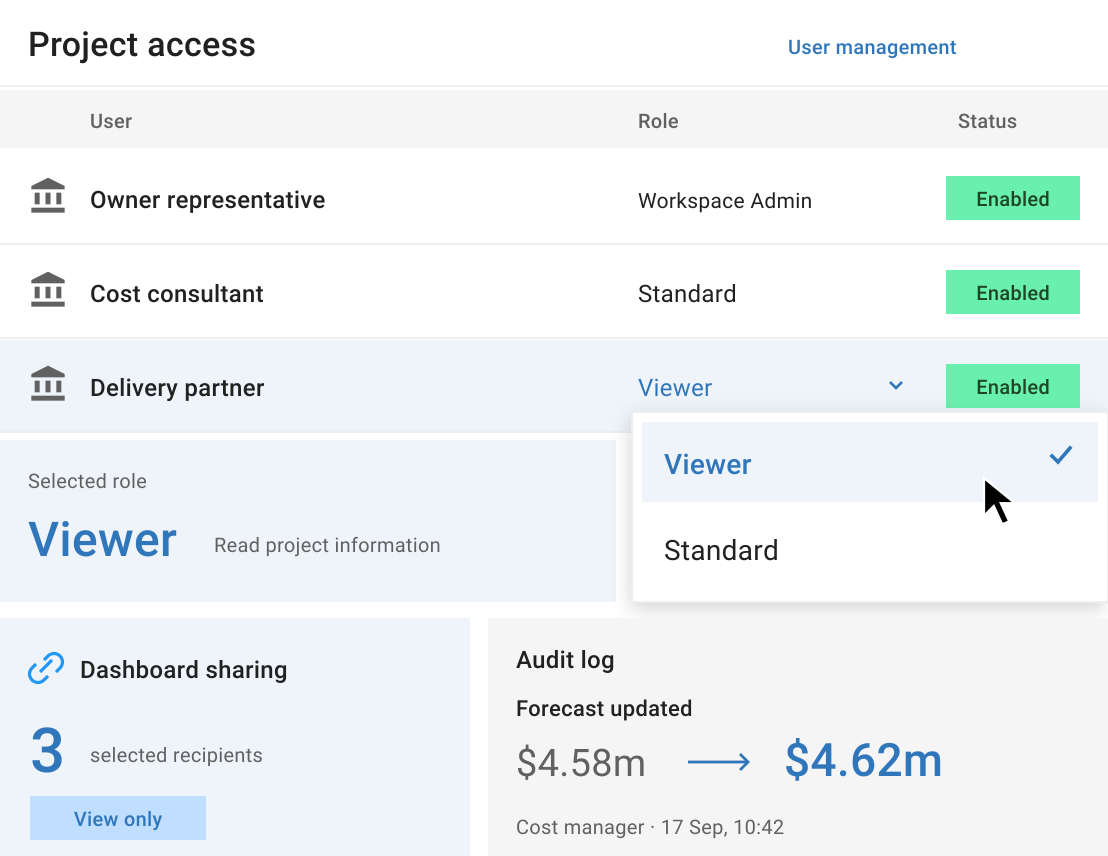
Task: Click the Read project information description
Action: 327,545
